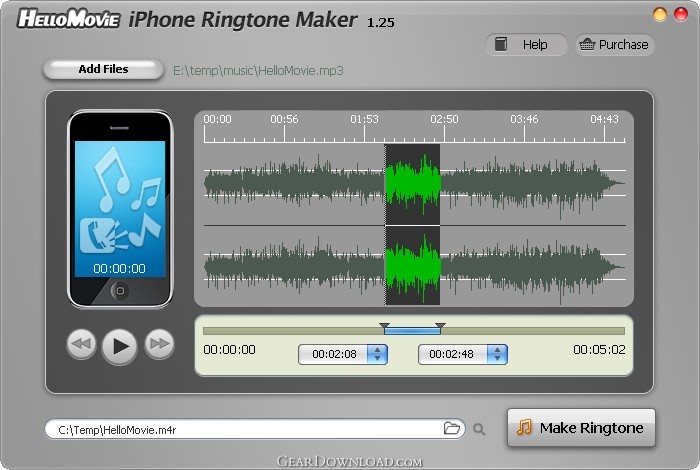This screenshot has width=700, height=470.
Task: Click the start marker on the range slider
Action: [384, 326]
